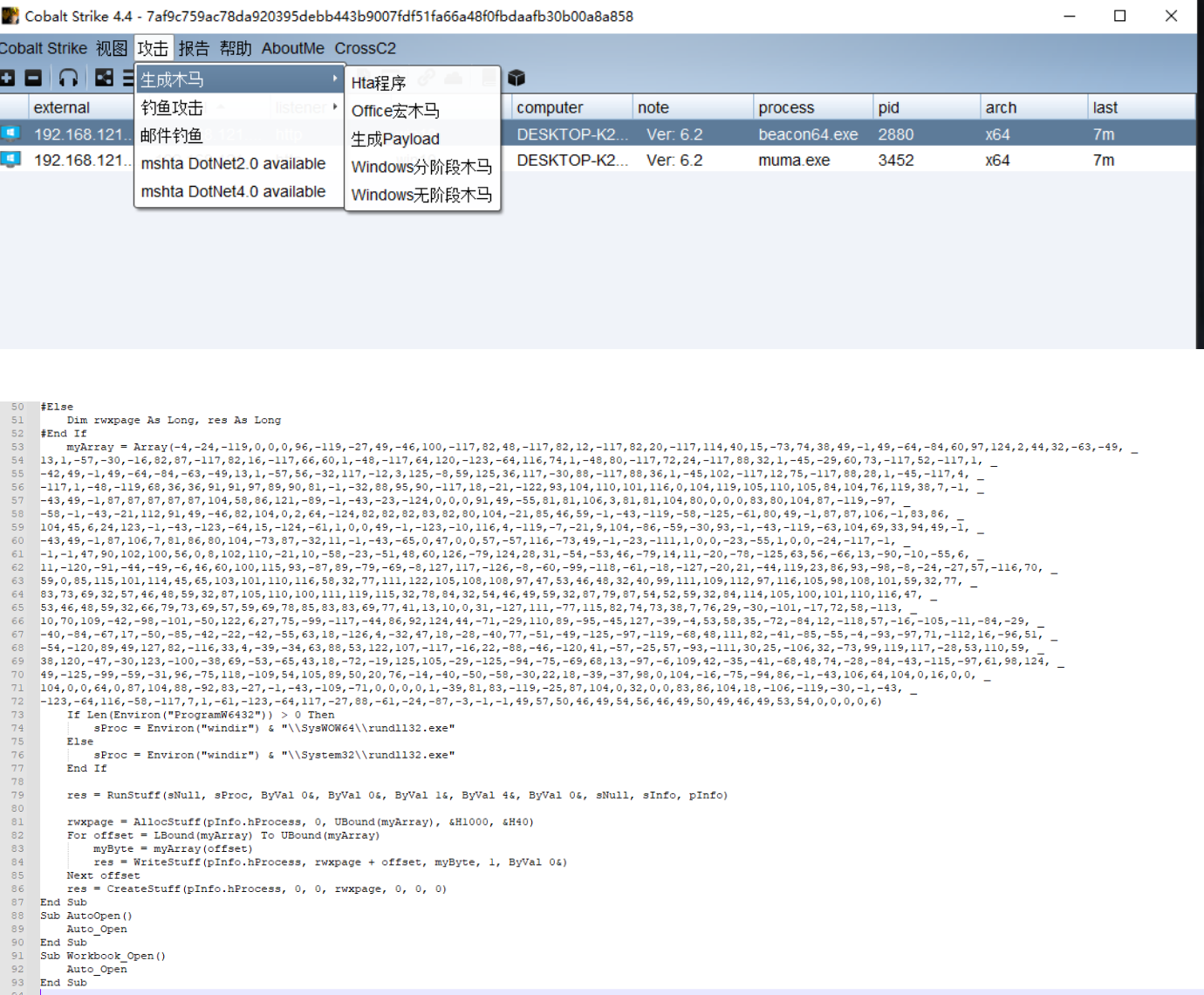The image size is (1204, 995).
Task: Select Hta程序 in the submenu
Action: [x=423, y=83]
